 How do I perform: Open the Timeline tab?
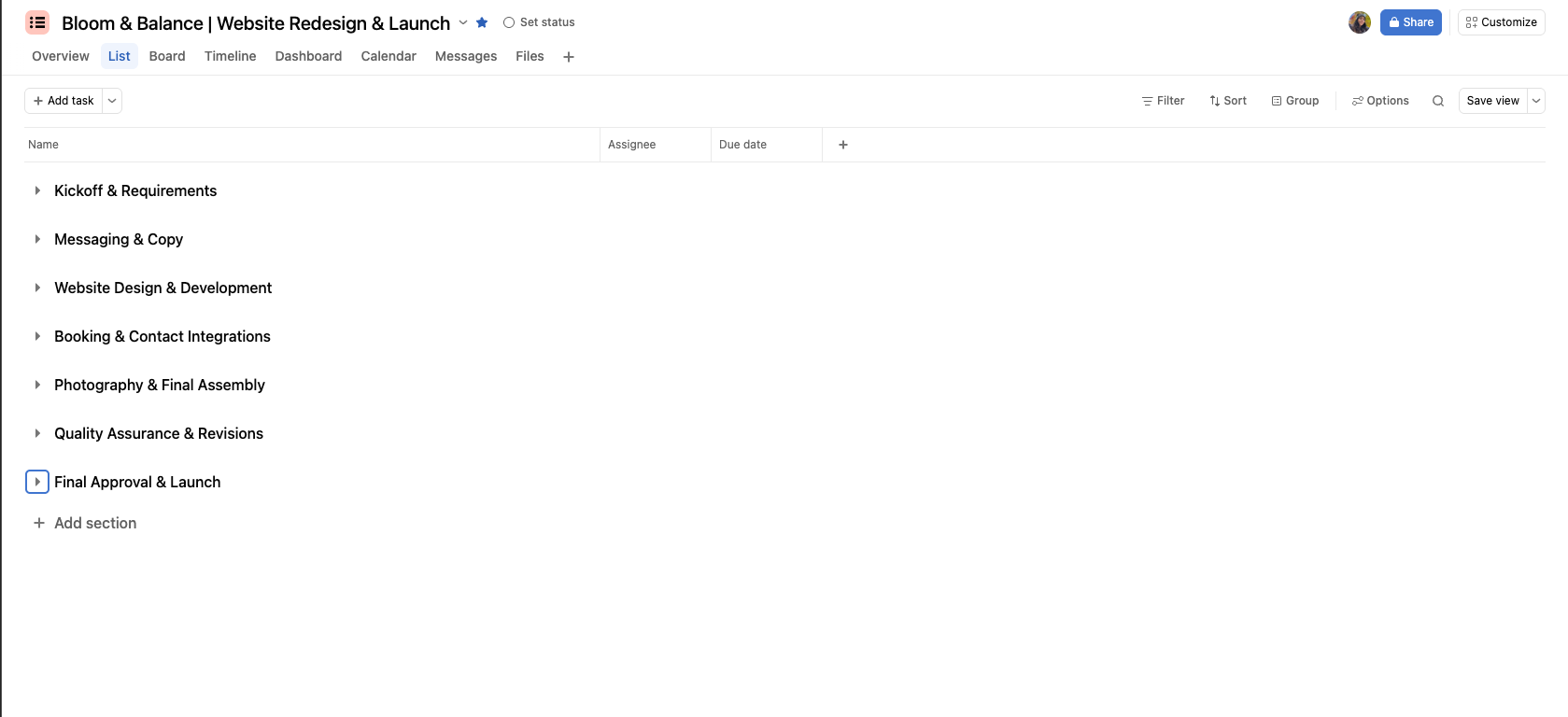click(x=231, y=56)
